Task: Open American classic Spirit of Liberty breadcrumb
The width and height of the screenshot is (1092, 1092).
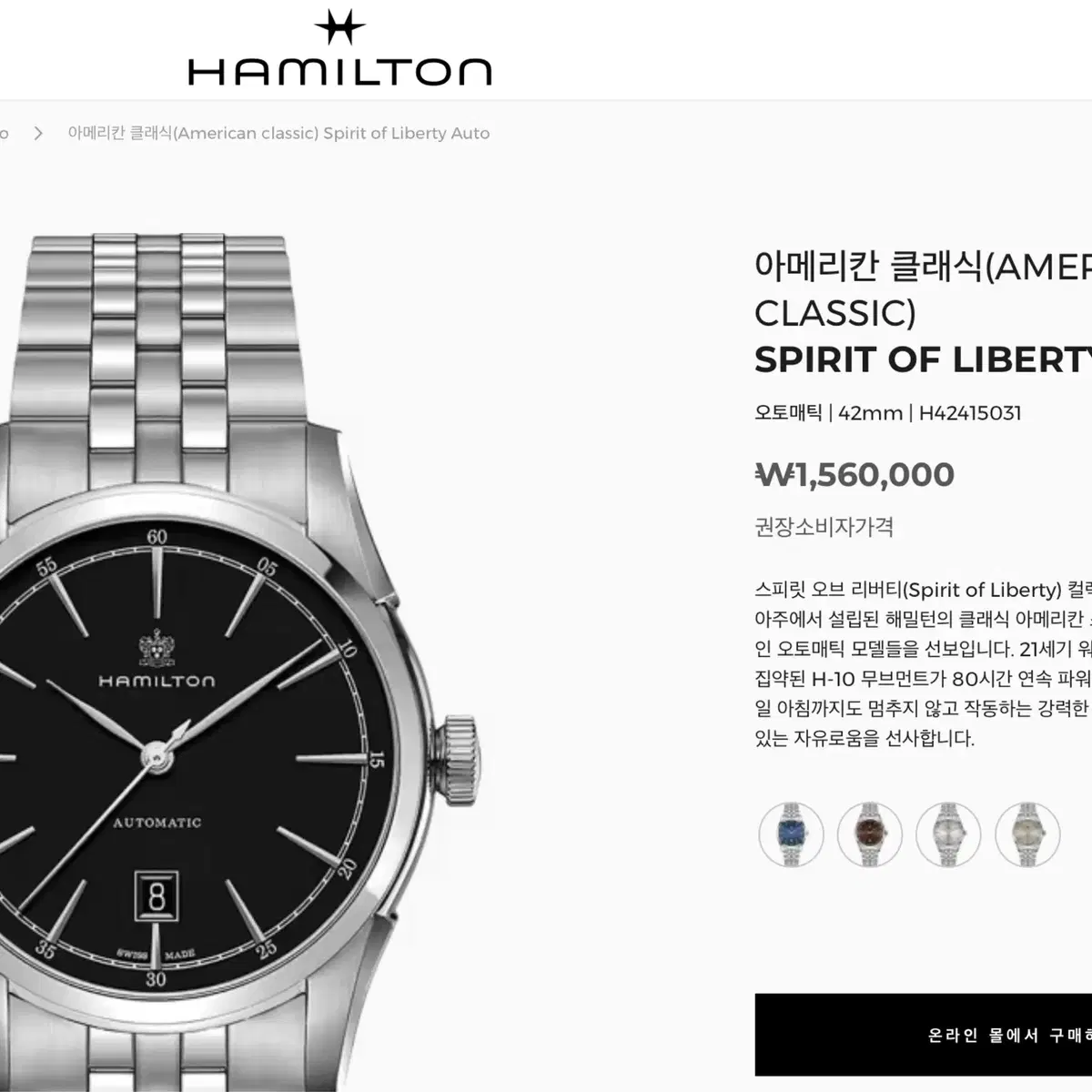Action: tap(278, 134)
